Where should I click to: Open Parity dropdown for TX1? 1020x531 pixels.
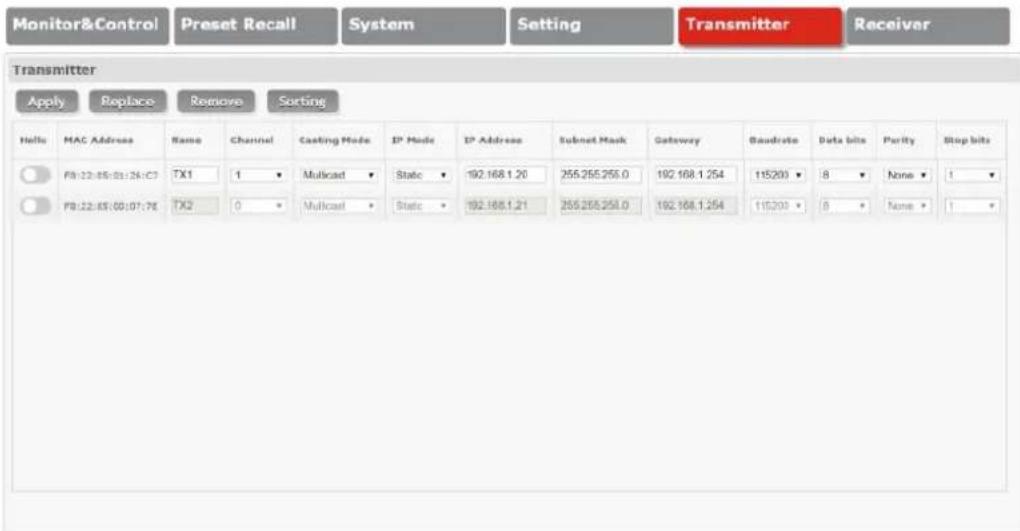[907, 175]
